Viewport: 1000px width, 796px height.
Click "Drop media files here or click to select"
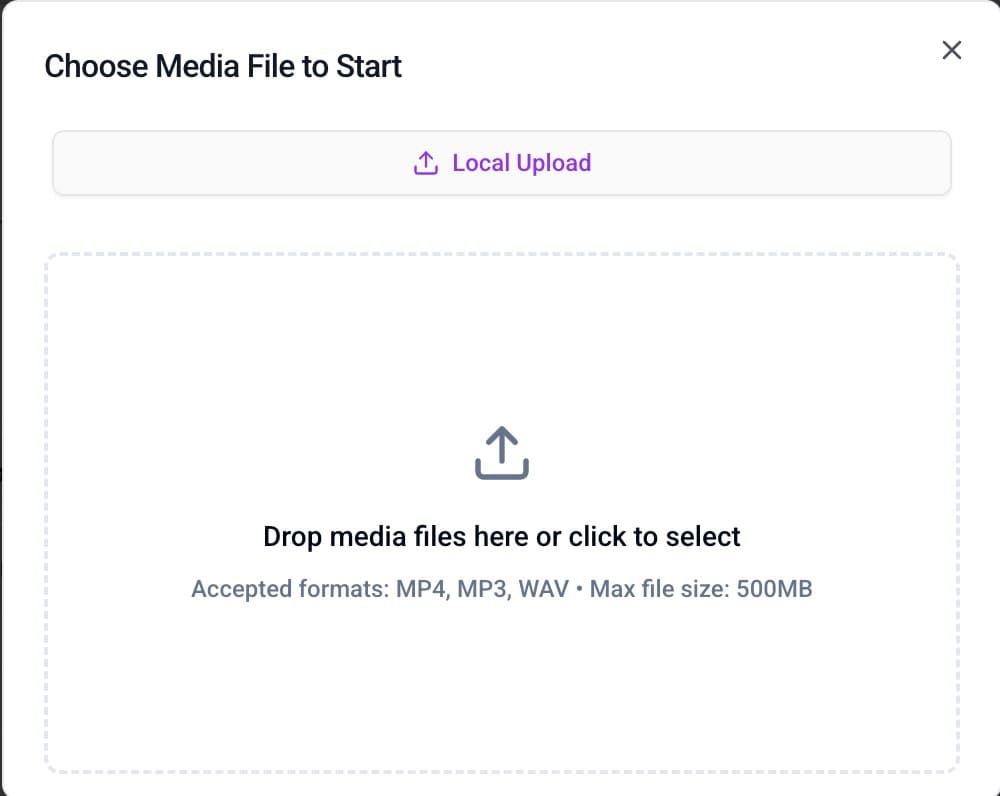pyautogui.click(x=501, y=537)
